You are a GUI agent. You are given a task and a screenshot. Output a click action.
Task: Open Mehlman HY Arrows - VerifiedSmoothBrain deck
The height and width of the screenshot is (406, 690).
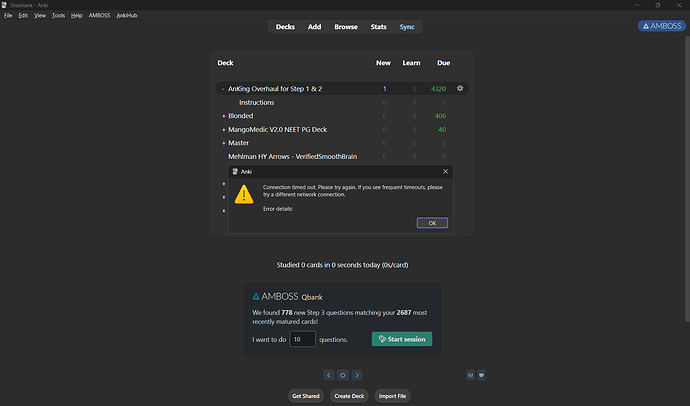click(x=293, y=157)
